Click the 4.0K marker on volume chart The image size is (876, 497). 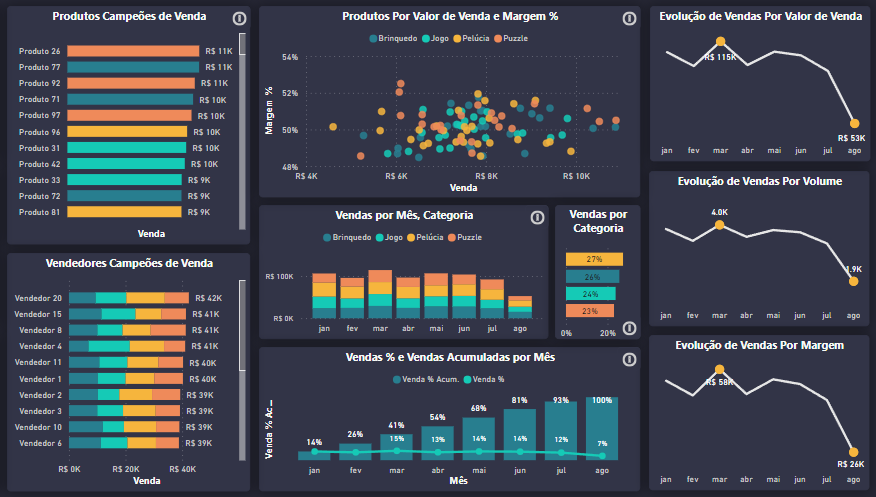coord(720,224)
